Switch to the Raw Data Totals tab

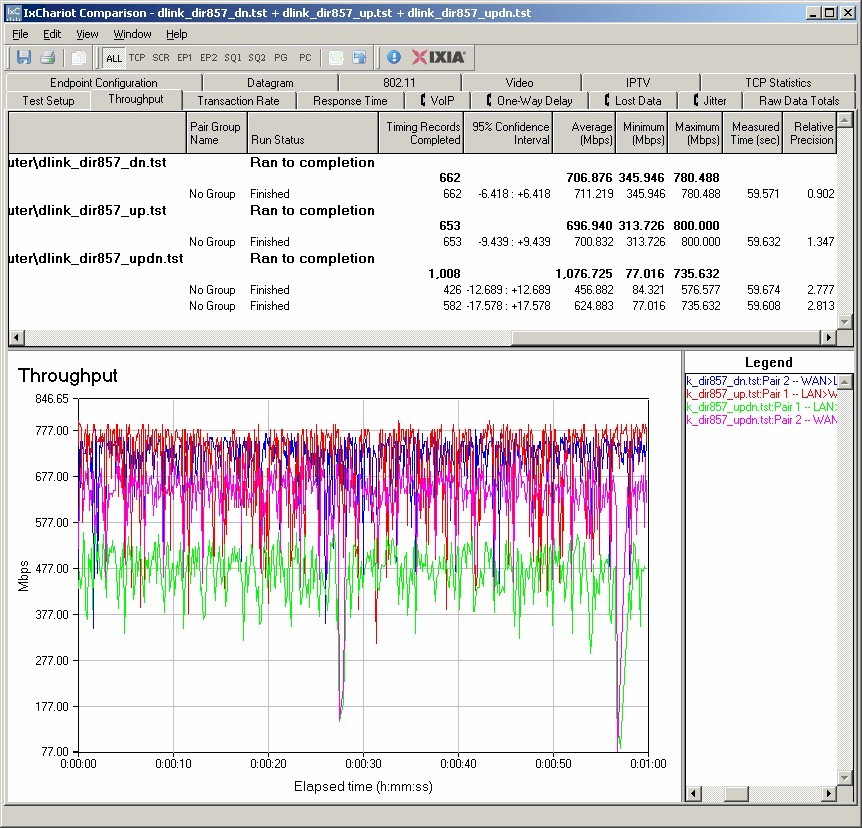799,101
